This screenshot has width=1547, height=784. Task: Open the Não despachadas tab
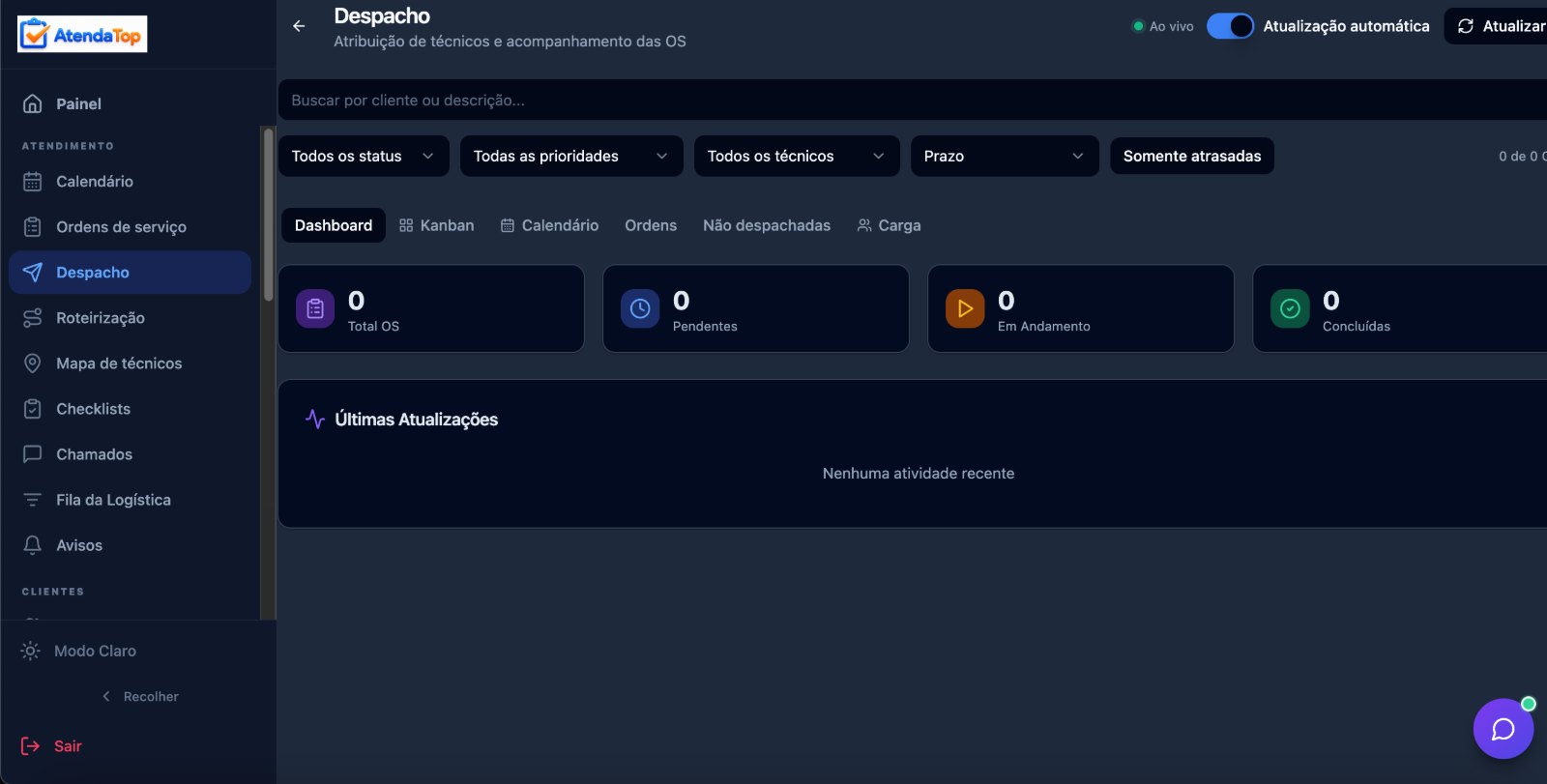[767, 225]
